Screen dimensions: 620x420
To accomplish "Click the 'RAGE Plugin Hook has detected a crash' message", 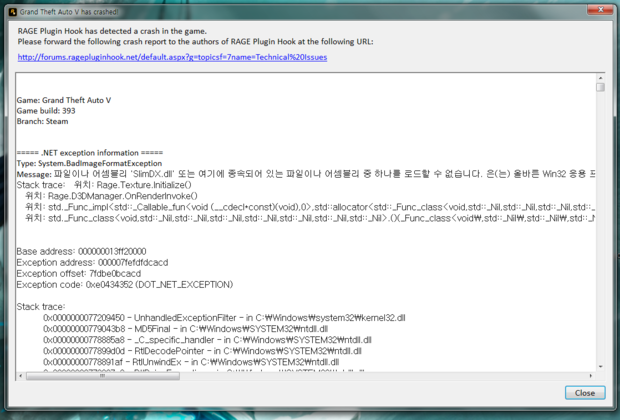I will click(x=112, y=31).
